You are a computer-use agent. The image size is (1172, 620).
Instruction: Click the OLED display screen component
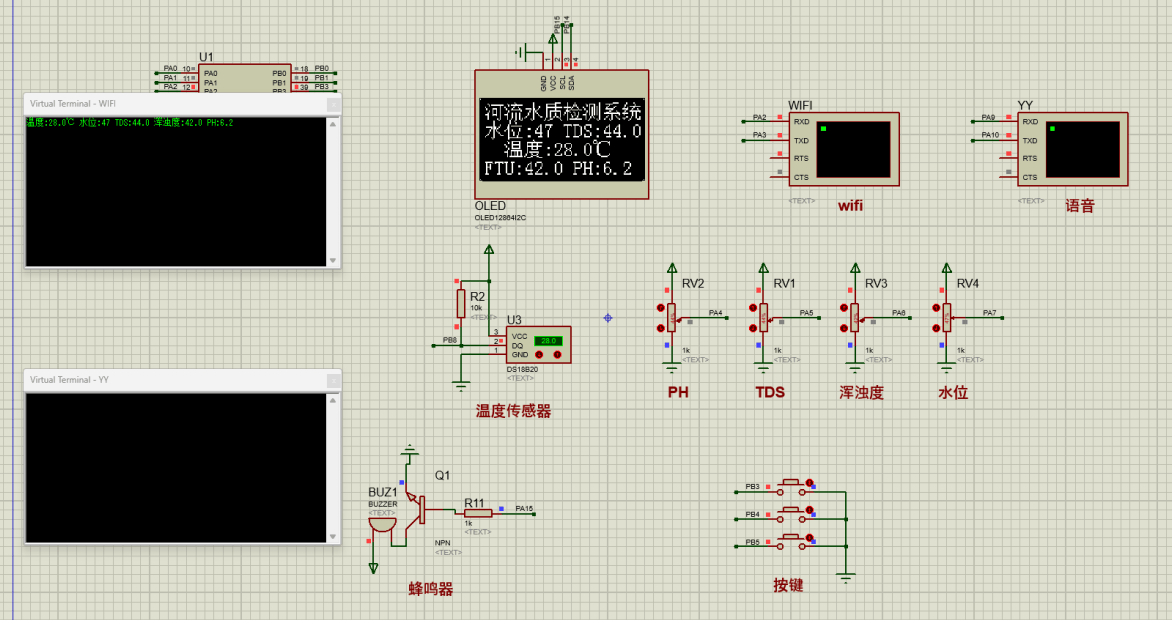click(561, 138)
